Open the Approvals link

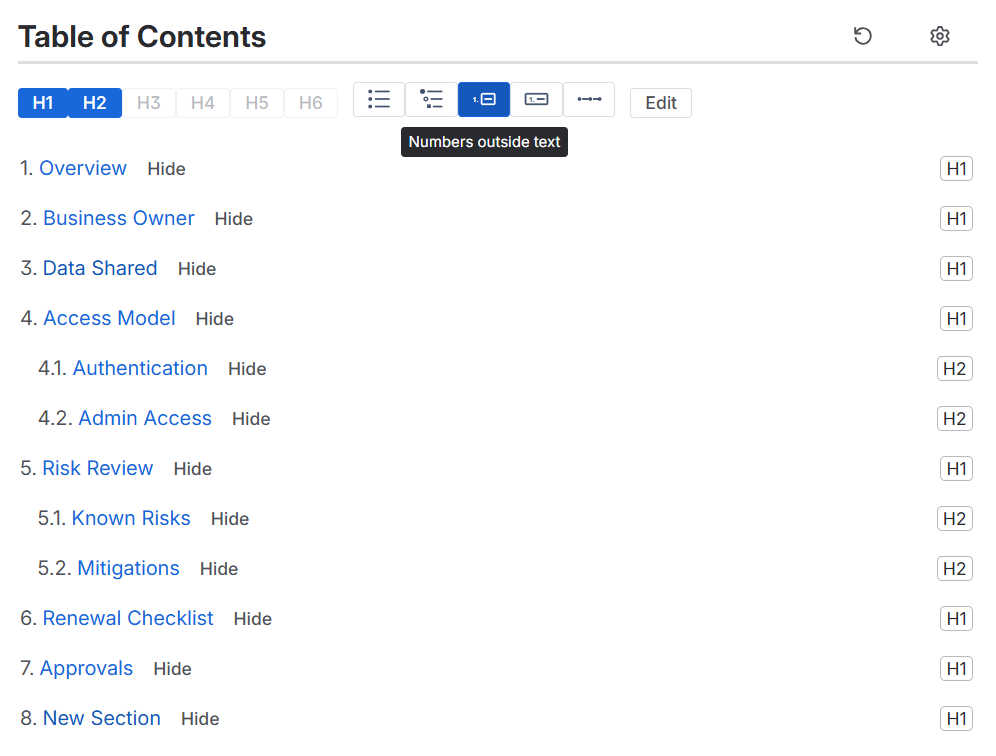86,668
